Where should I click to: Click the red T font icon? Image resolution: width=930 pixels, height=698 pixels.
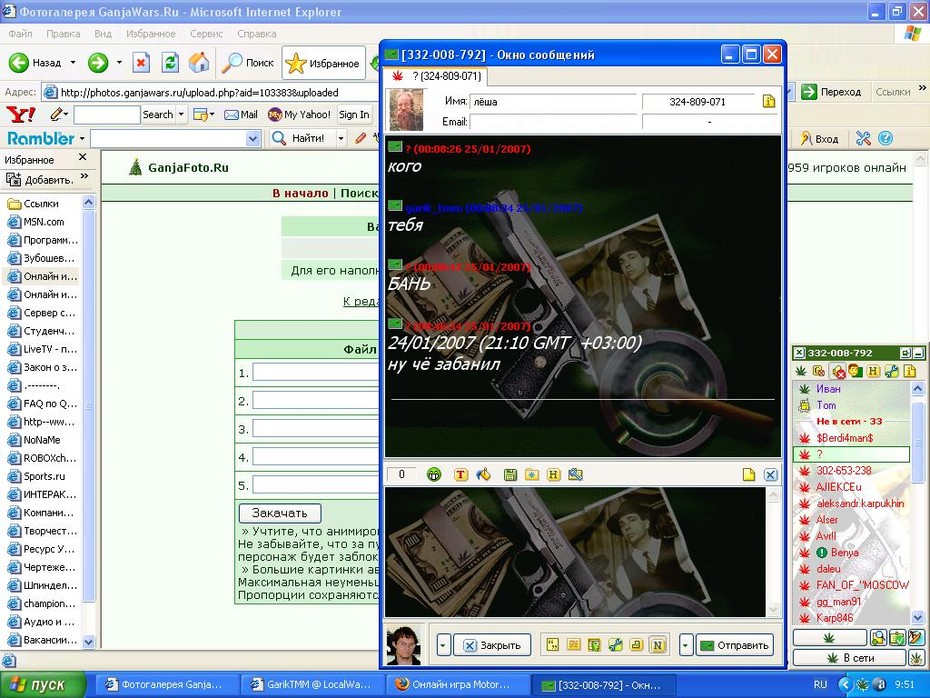click(460, 474)
